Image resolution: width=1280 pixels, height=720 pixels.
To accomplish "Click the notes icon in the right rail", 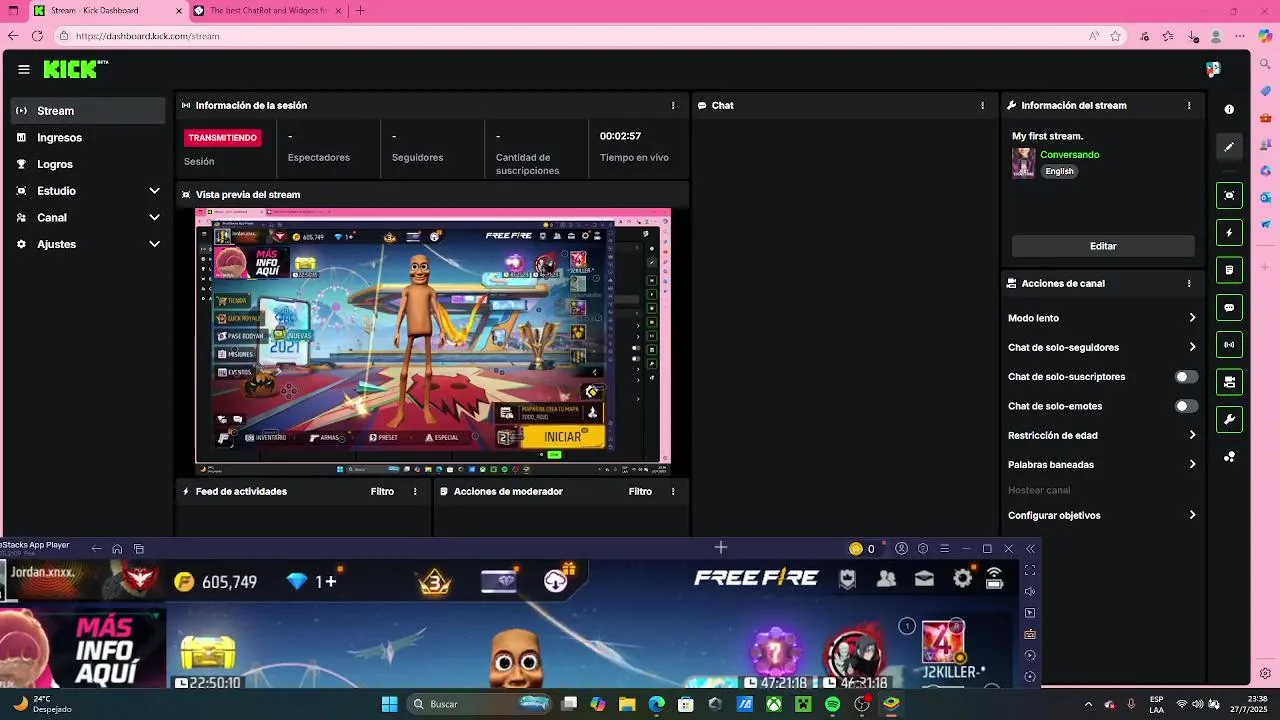I will pos(1229,270).
